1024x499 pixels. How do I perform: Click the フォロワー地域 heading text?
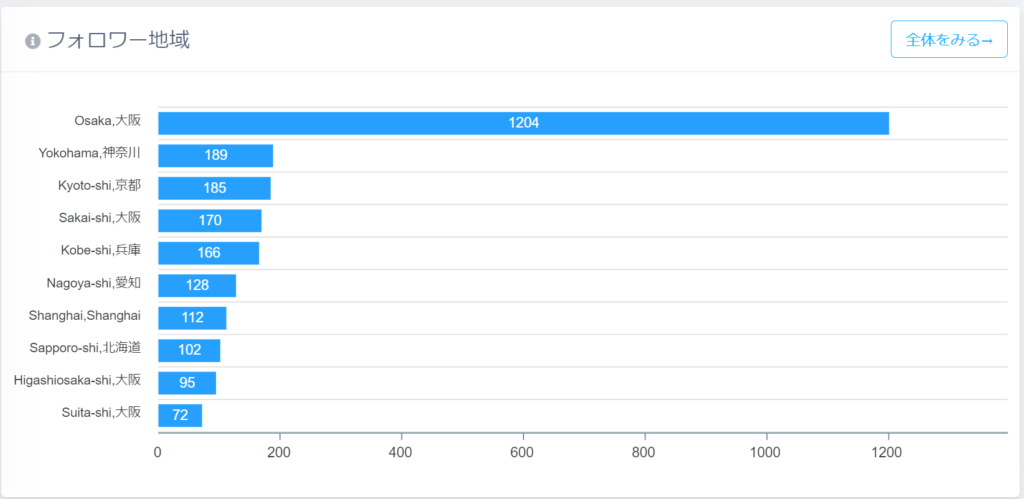coord(118,40)
